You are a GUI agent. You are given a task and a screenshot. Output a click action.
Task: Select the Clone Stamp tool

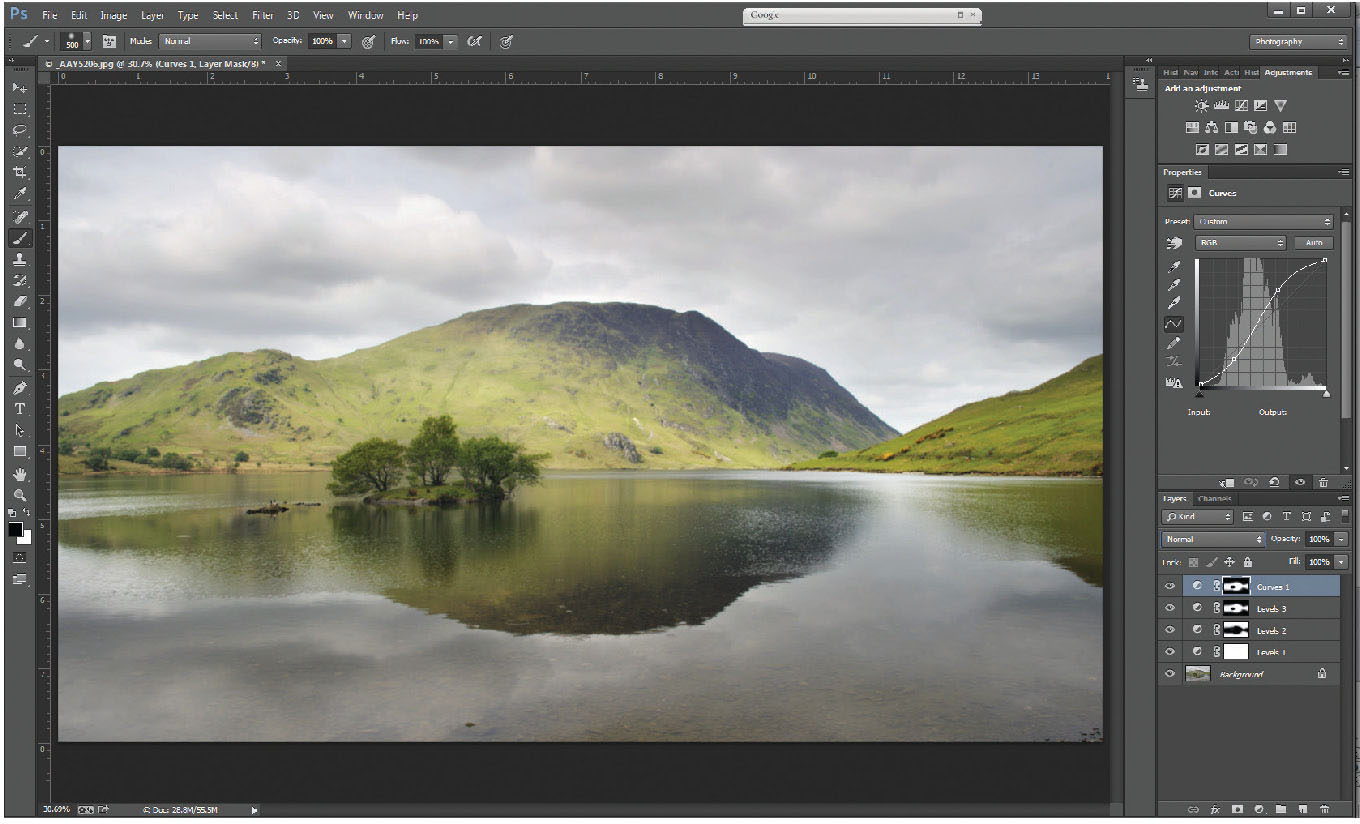coord(20,259)
